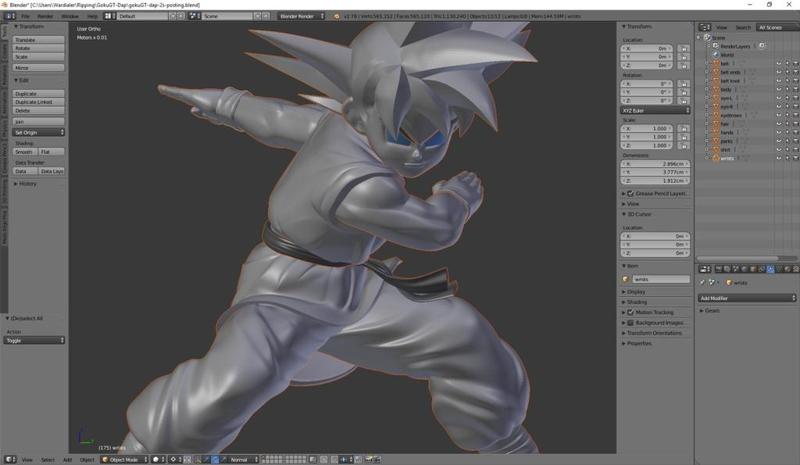Click the 3D Cursor Location Y slider field
This screenshot has height=465, width=800.
(x=655, y=244)
